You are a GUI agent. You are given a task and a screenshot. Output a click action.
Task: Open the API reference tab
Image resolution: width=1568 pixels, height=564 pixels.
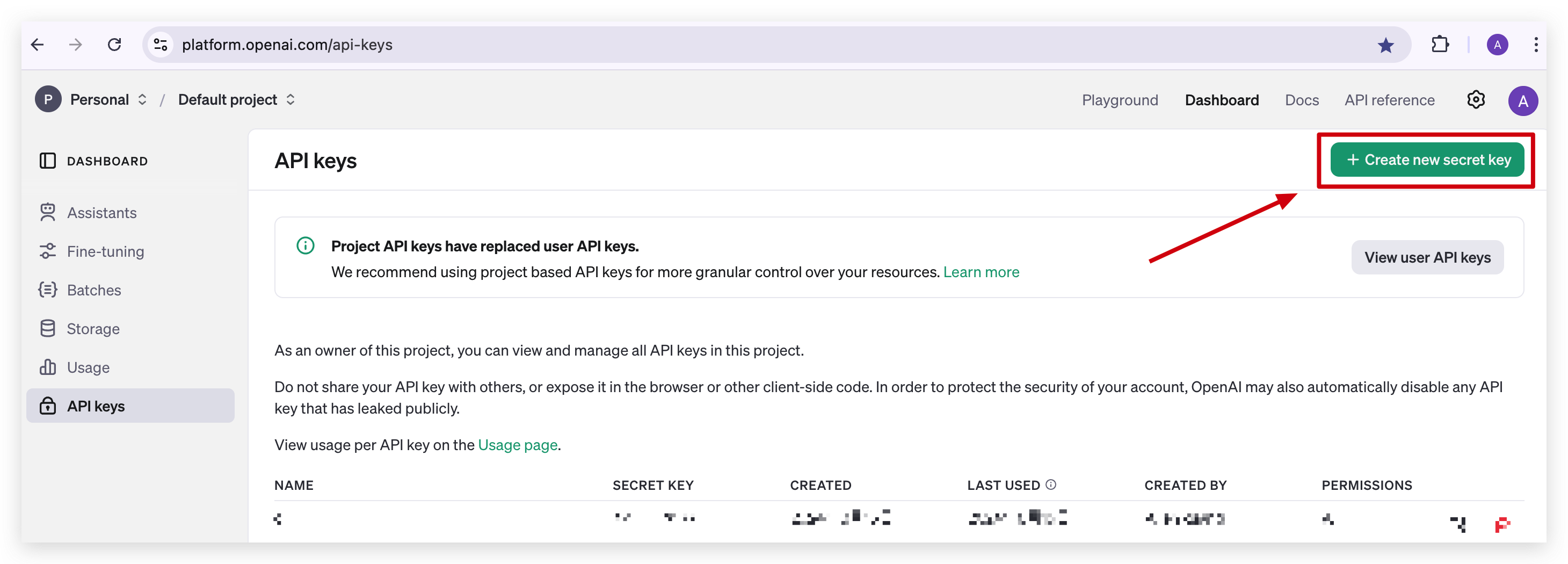coord(1389,100)
